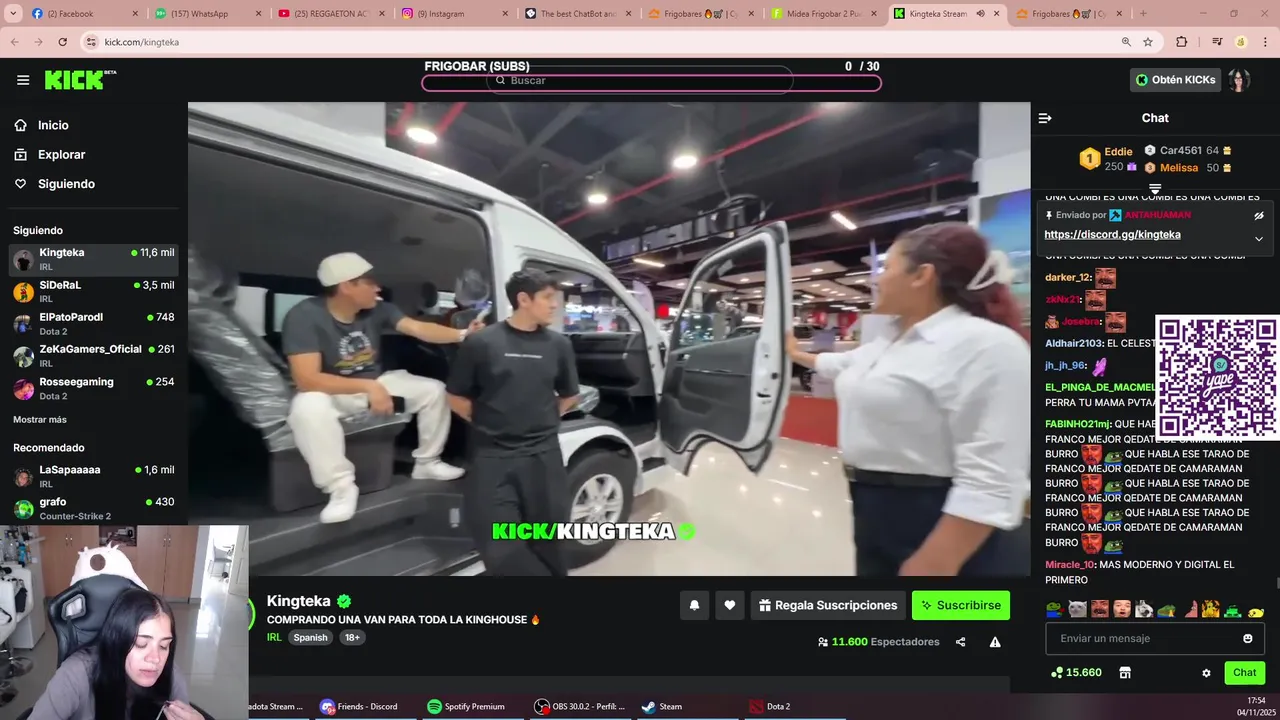Report stream with warning triangle icon
Viewport: 1280px width, 720px height.
point(995,642)
